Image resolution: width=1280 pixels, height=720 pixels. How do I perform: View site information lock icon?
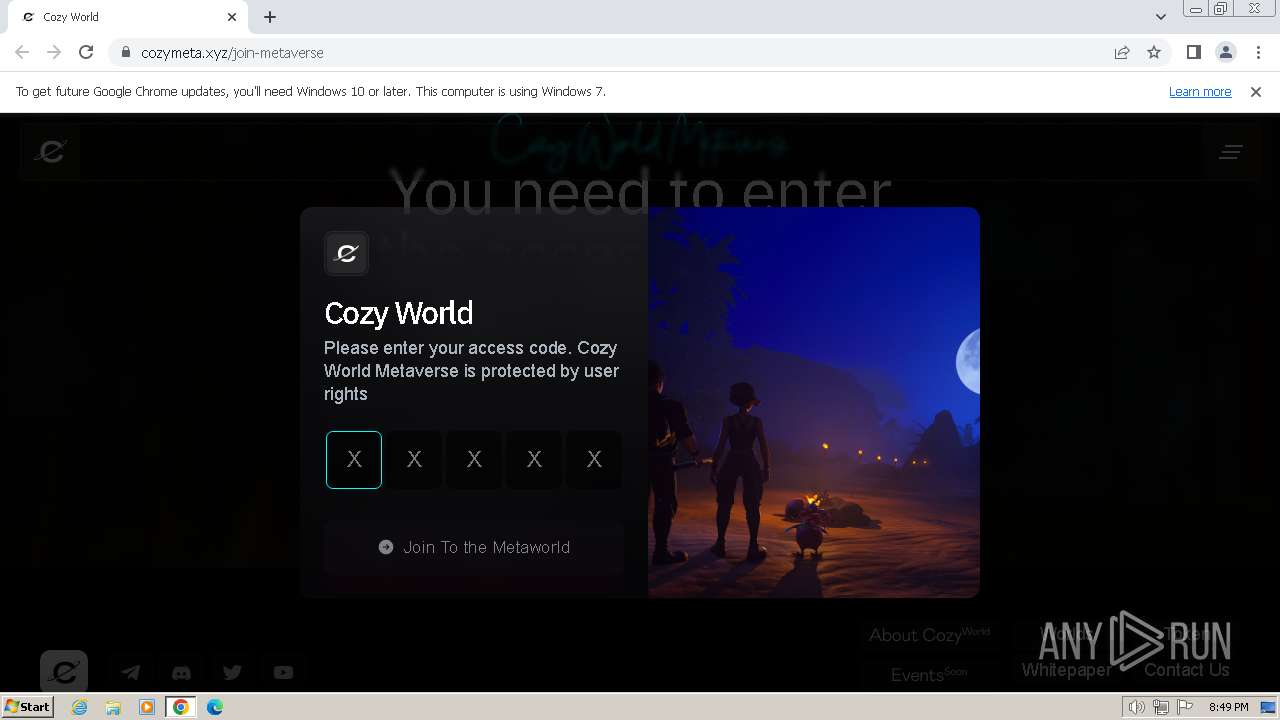(125, 53)
